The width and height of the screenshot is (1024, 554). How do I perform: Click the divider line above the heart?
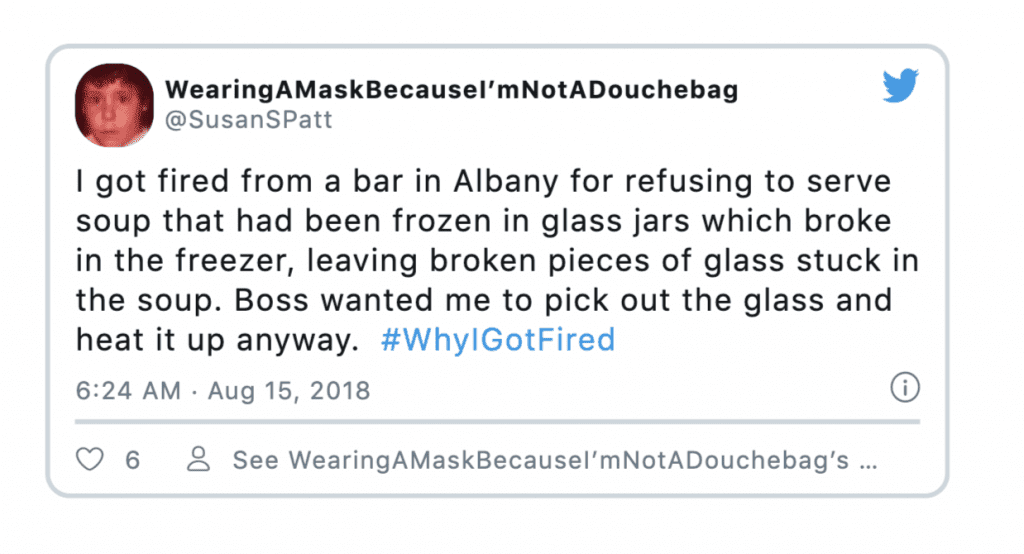tap(498, 422)
